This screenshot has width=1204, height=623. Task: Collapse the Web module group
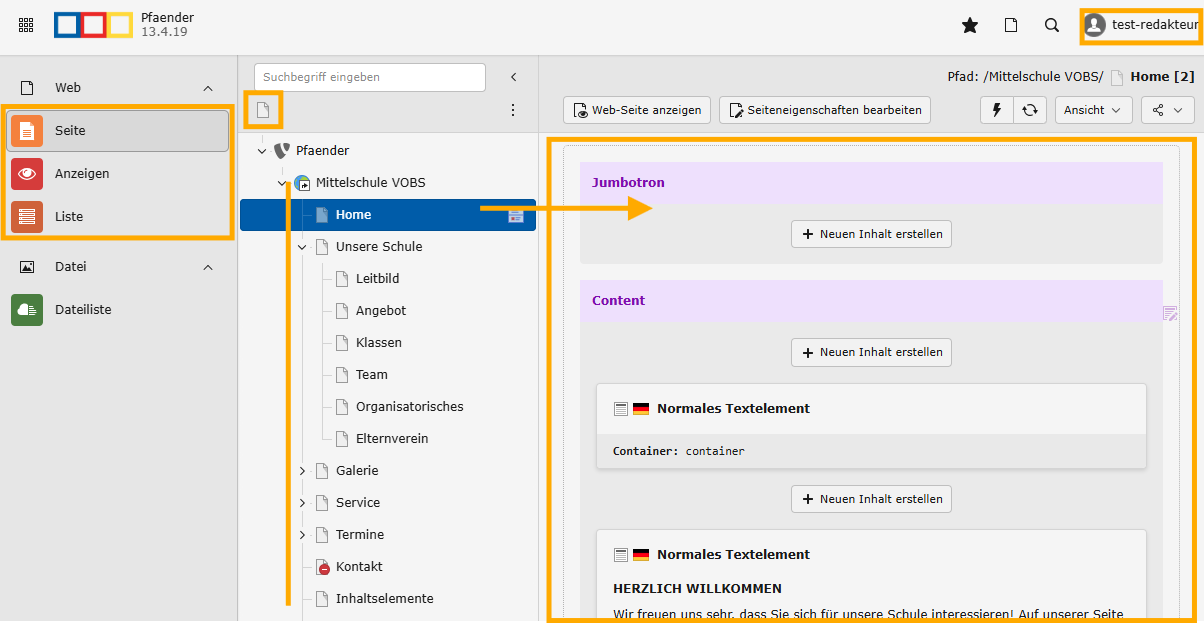click(208, 88)
